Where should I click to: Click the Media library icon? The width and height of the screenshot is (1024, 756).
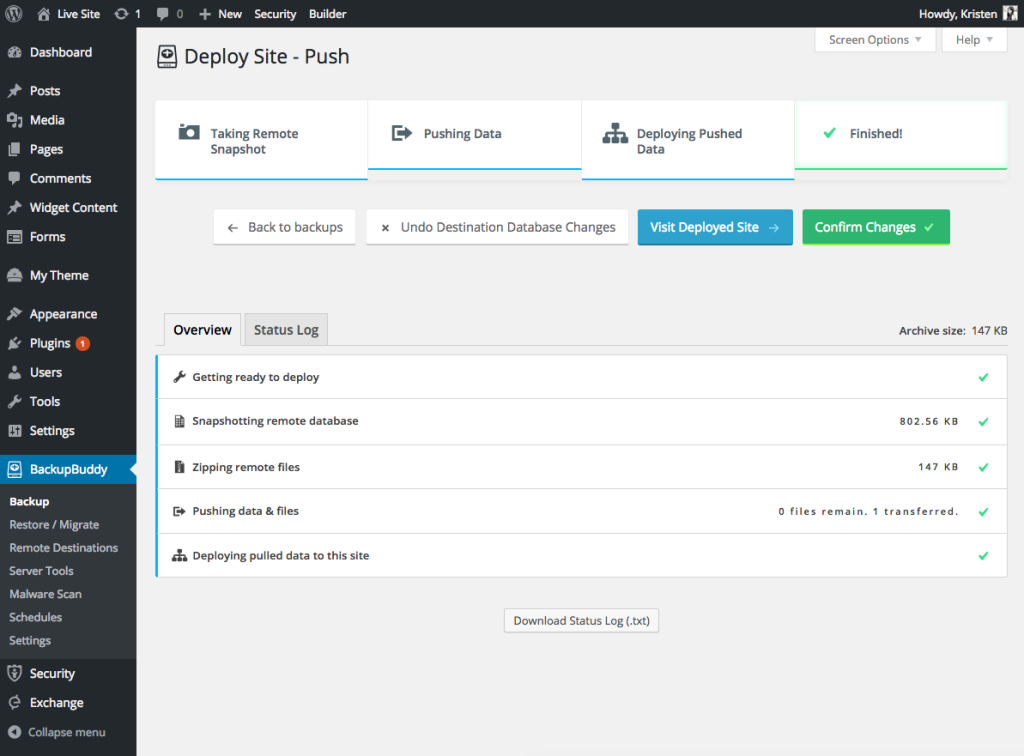(14, 120)
